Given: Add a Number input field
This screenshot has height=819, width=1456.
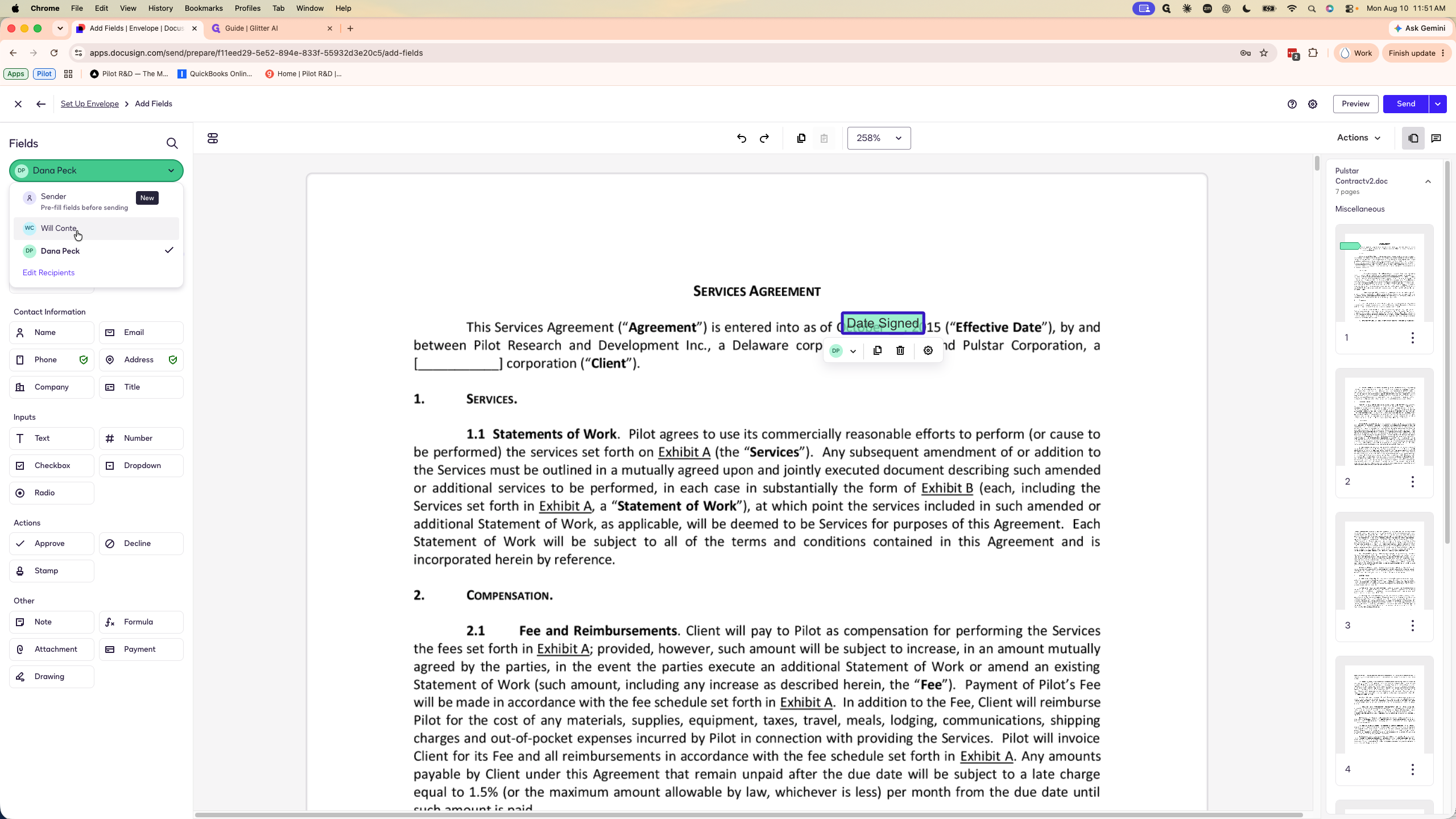Looking at the screenshot, I should [141, 439].
